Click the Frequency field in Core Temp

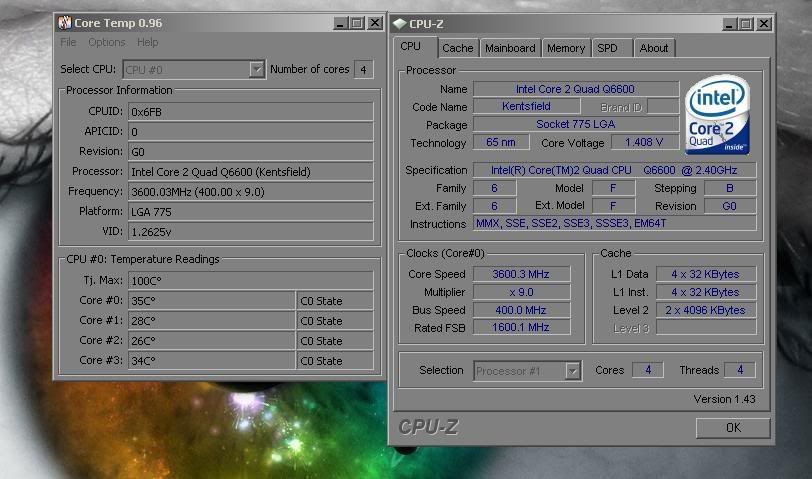coord(250,191)
